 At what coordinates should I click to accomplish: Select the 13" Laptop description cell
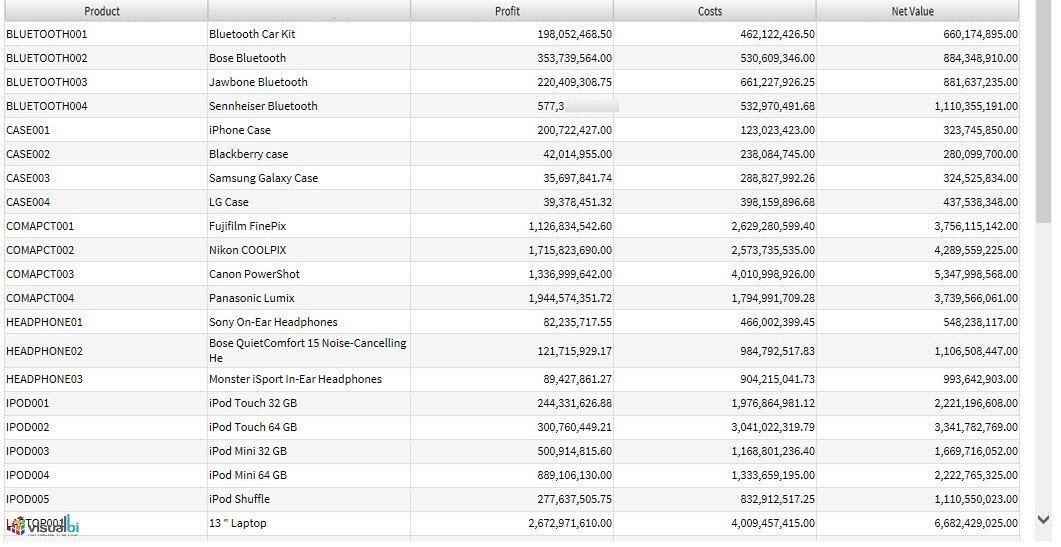[238, 523]
